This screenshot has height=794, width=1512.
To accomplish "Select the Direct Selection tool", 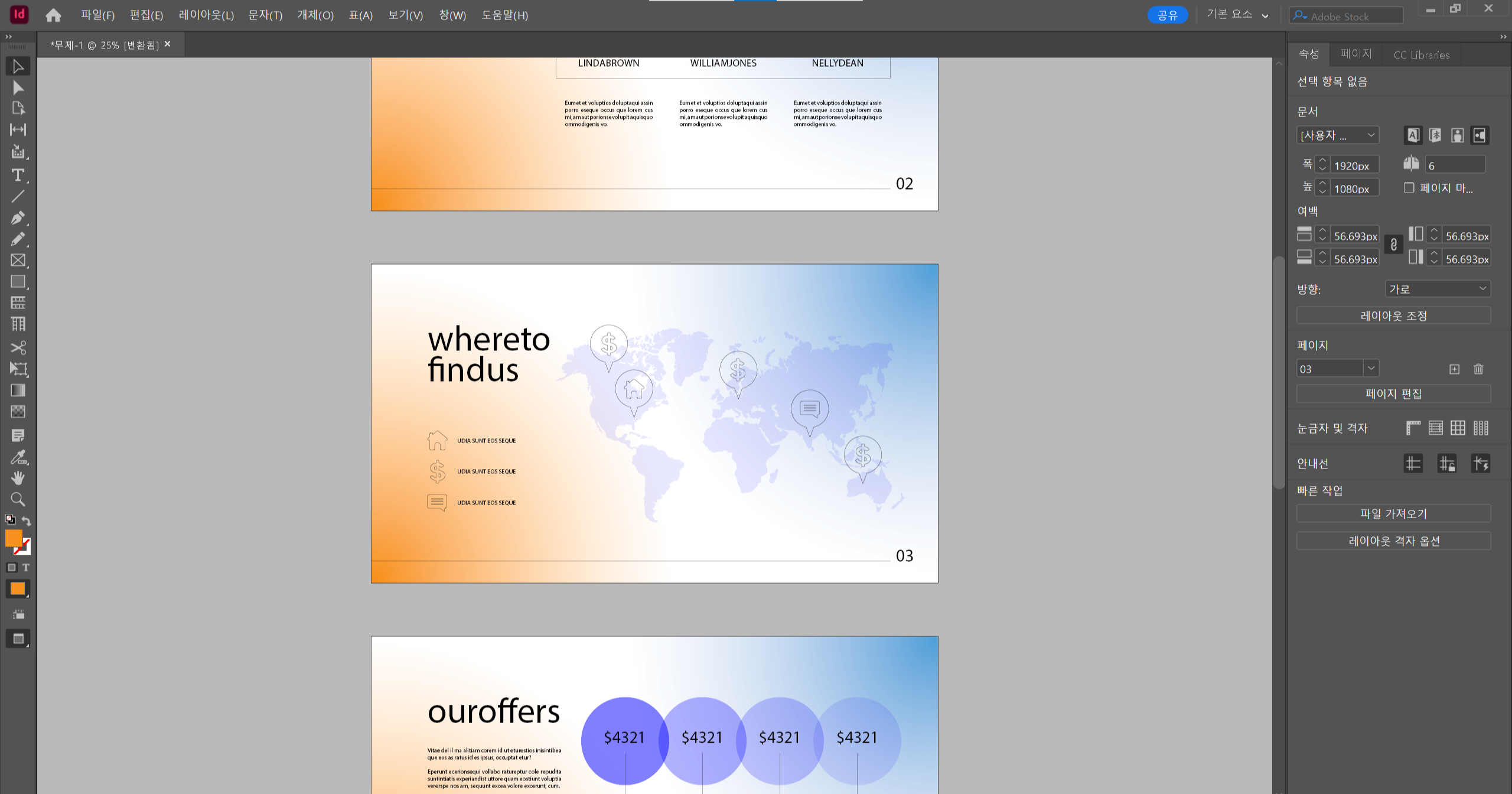I will point(18,87).
